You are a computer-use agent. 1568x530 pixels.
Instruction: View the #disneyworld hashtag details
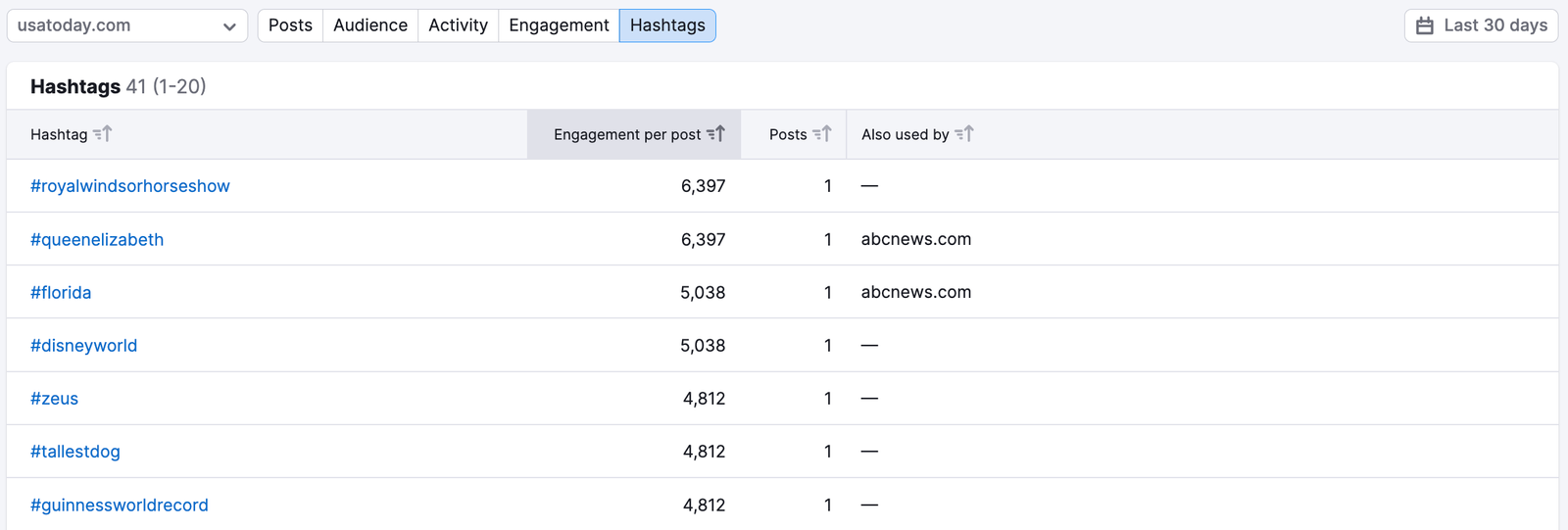pyautogui.click(x=84, y=346)
